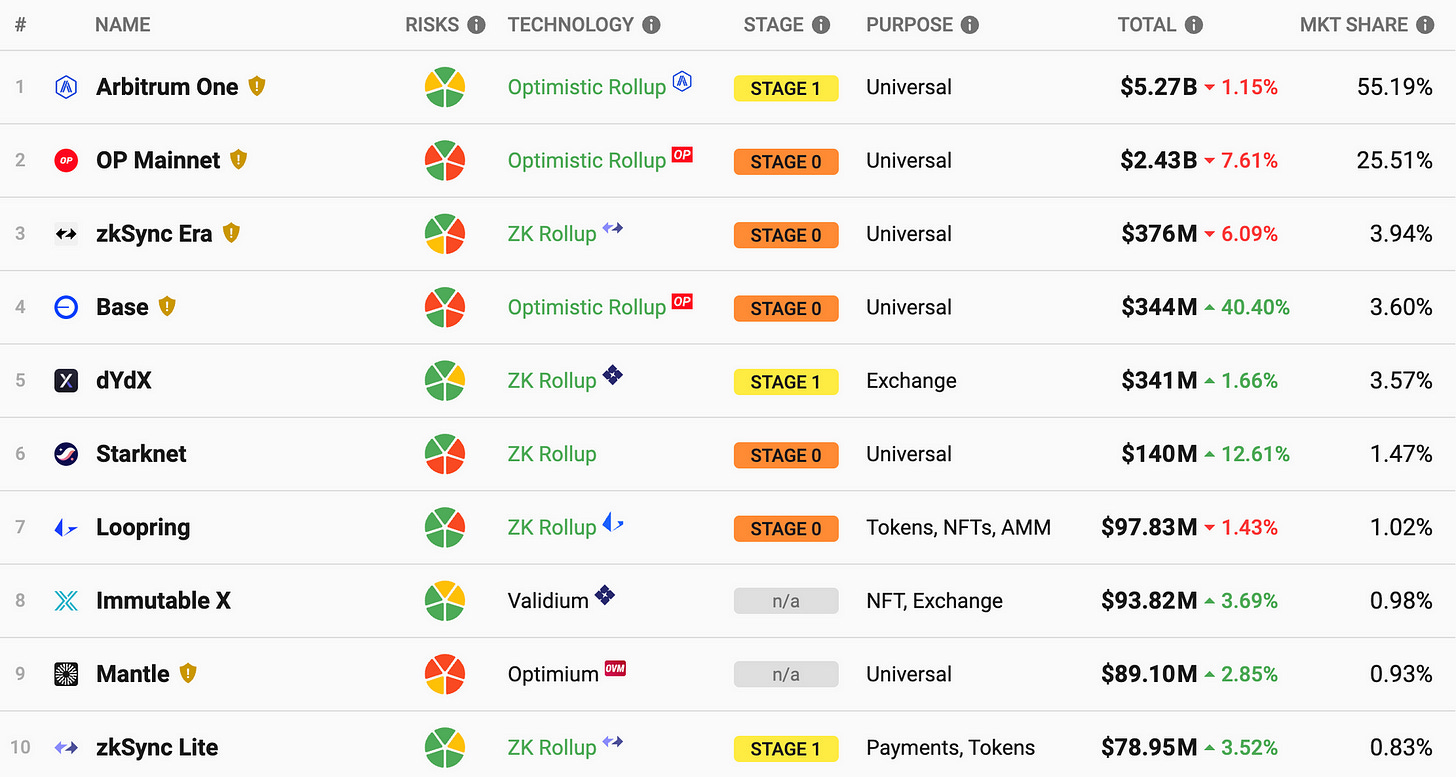Click the Arbitrum One project logo
Image resolution: width=1456 pixels, height=777 pixels.
pyautogui.click(x=66, y=87)
